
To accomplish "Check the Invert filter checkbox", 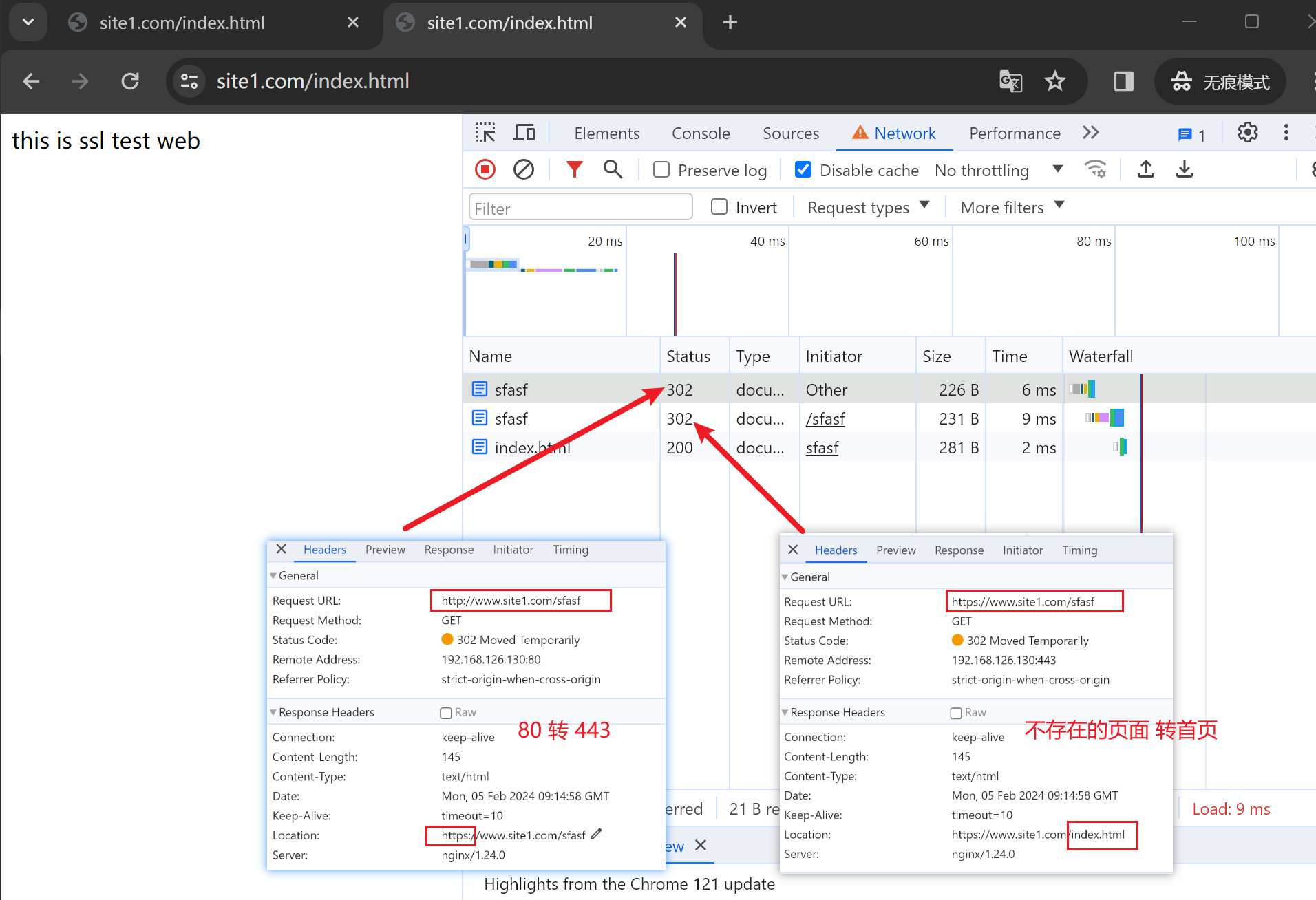I will 719,207.
